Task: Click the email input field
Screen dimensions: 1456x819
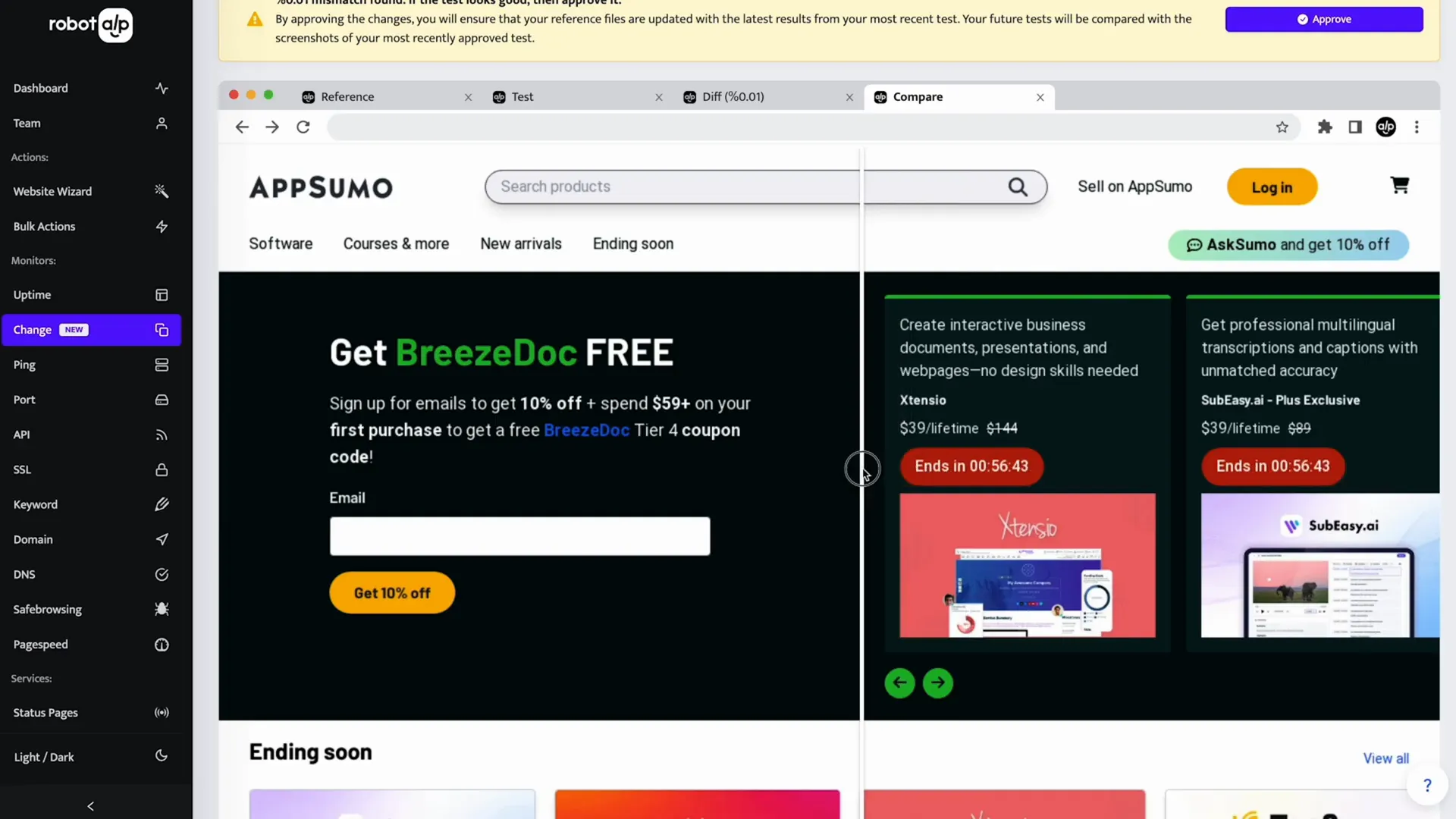Action: (x=519, y=535)
